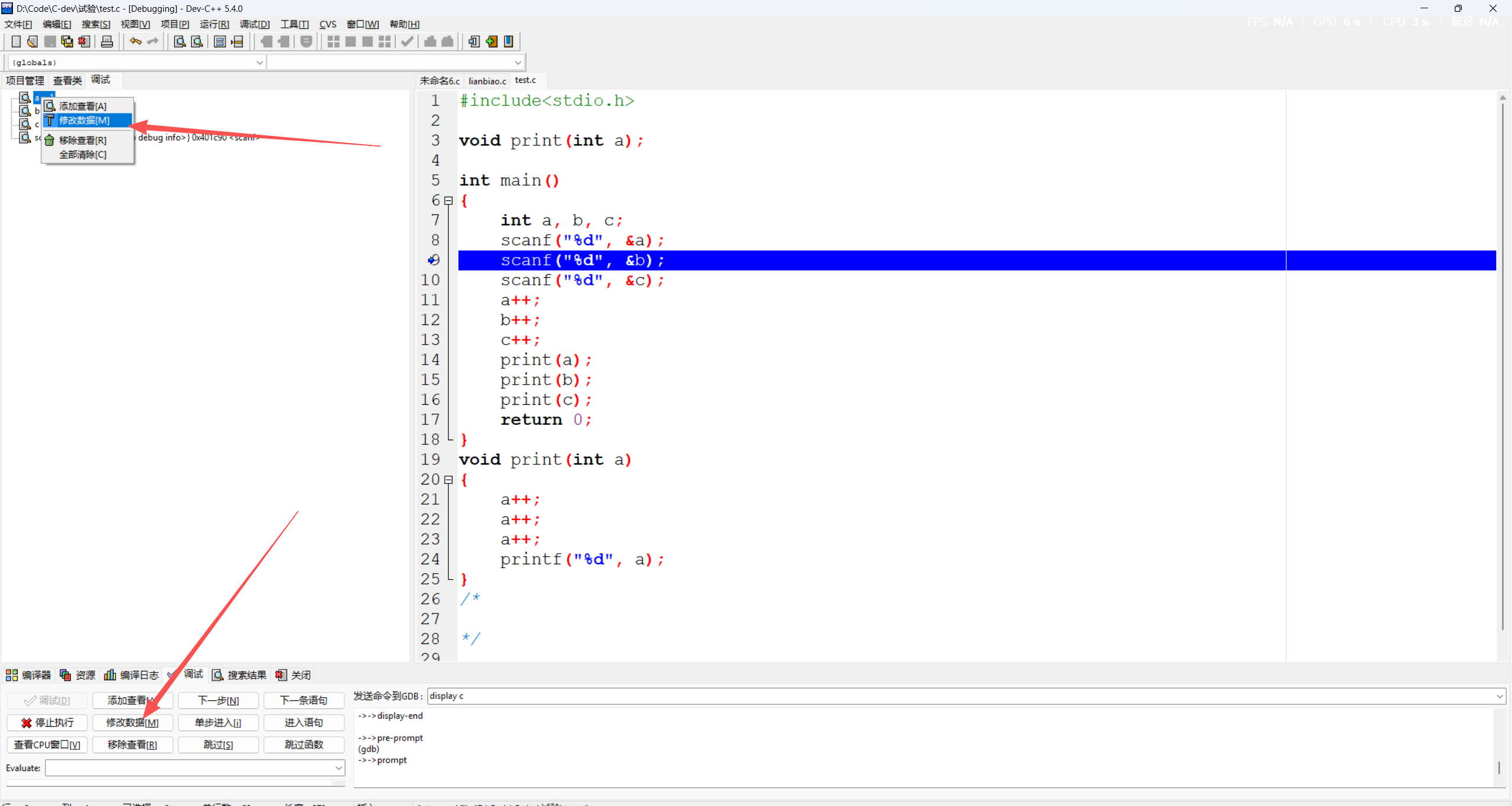The image size is (1512, 806).
Task: Switch to the 查看类 side tab
Action: point(67,80)
